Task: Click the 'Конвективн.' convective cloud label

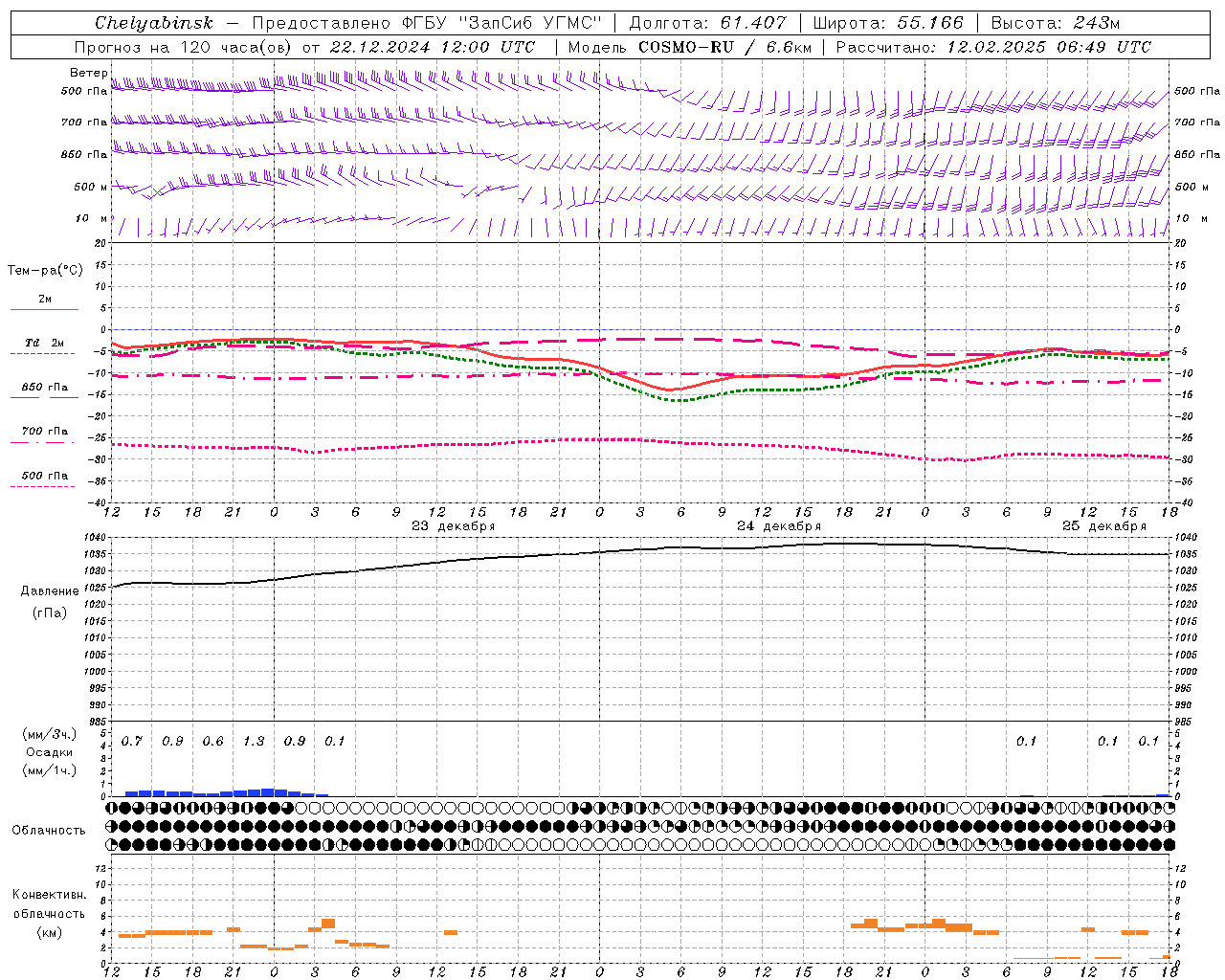Action: [x=49, y=895]
